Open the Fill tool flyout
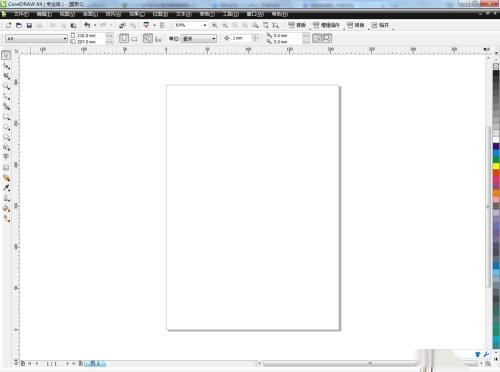This screenshot has width=500, height=372. click(x=6, y=209)
